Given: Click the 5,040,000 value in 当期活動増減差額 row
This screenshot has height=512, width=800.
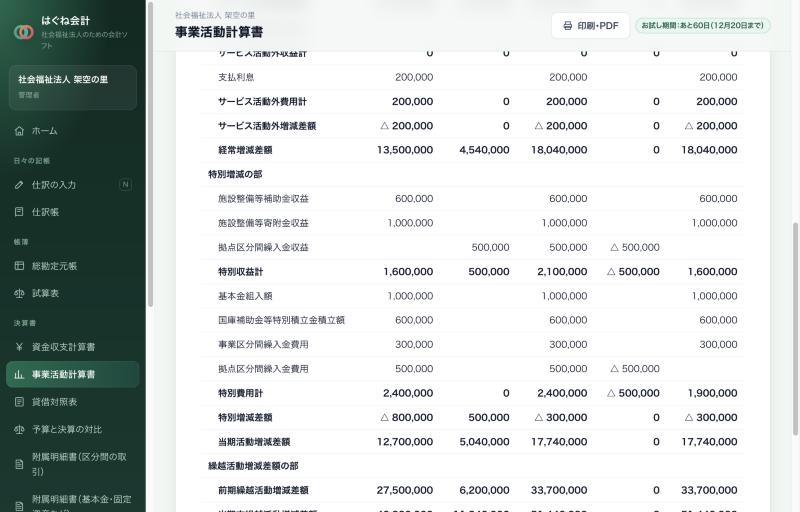Looking at the screenshot, I should click(484, 442).
